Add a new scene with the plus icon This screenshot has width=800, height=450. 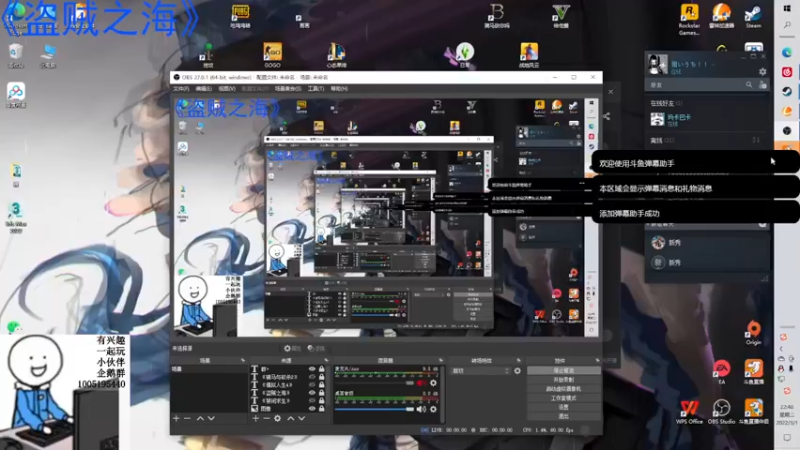point(176,418)
